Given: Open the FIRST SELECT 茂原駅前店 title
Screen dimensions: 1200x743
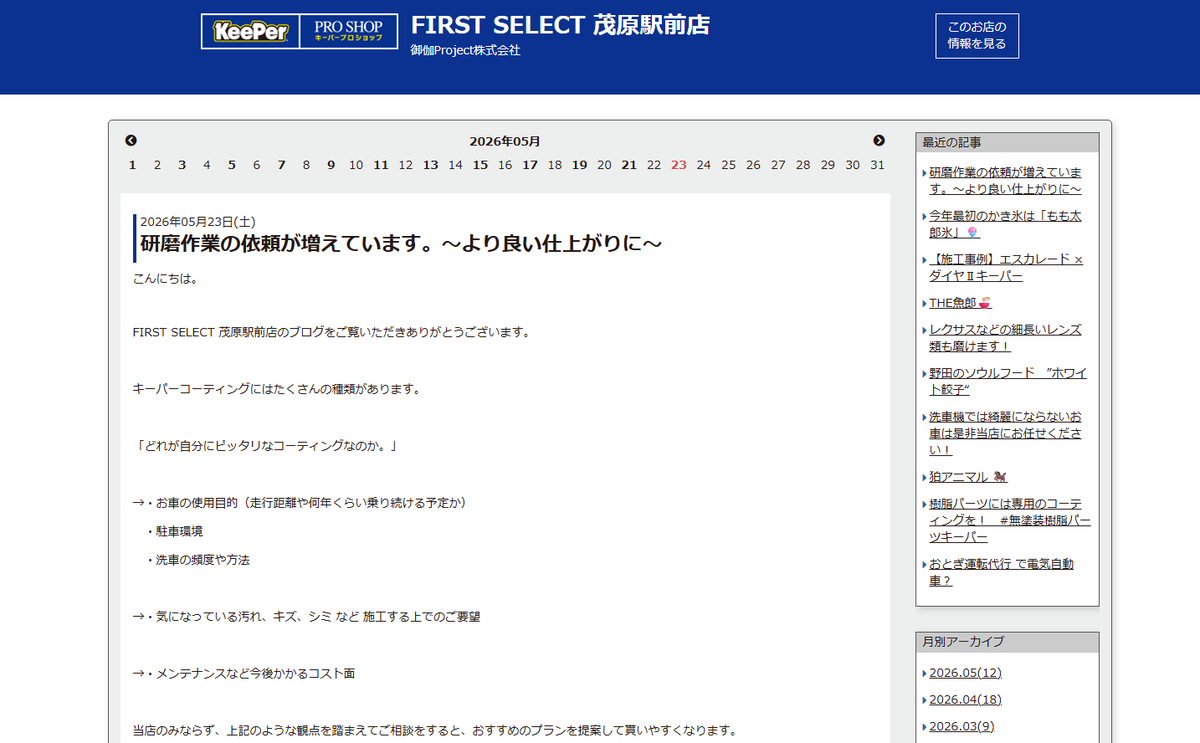Looking at the screenshot, I should click(560, 25).
